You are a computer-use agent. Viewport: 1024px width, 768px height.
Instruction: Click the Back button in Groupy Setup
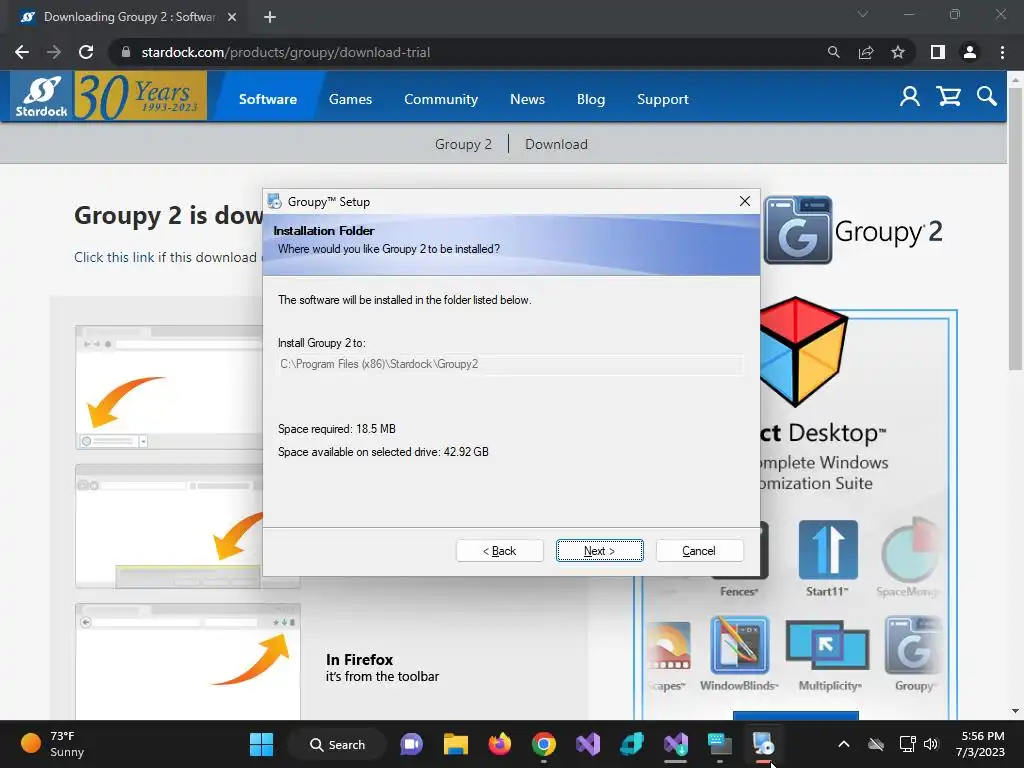[x=500, y=551]
